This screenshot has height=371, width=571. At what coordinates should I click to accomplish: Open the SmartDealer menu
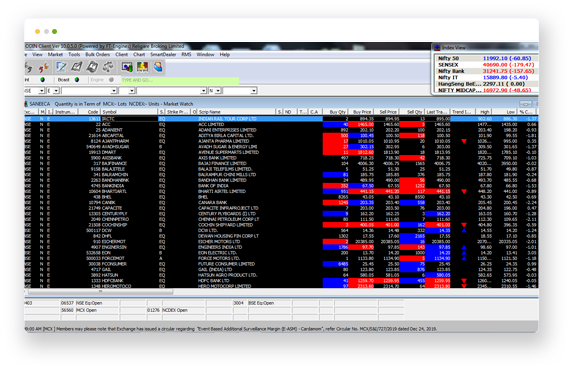coord(163,55)
